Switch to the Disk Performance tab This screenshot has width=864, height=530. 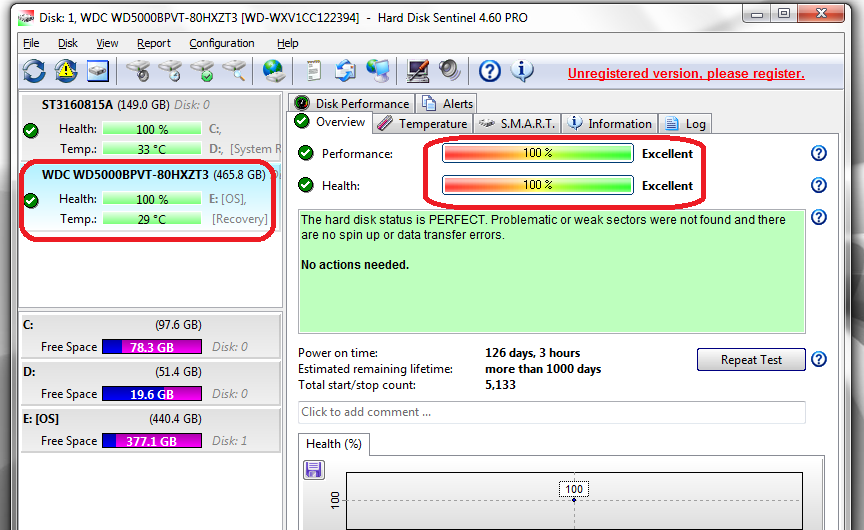pyautogui.click(x=352, y=104)
